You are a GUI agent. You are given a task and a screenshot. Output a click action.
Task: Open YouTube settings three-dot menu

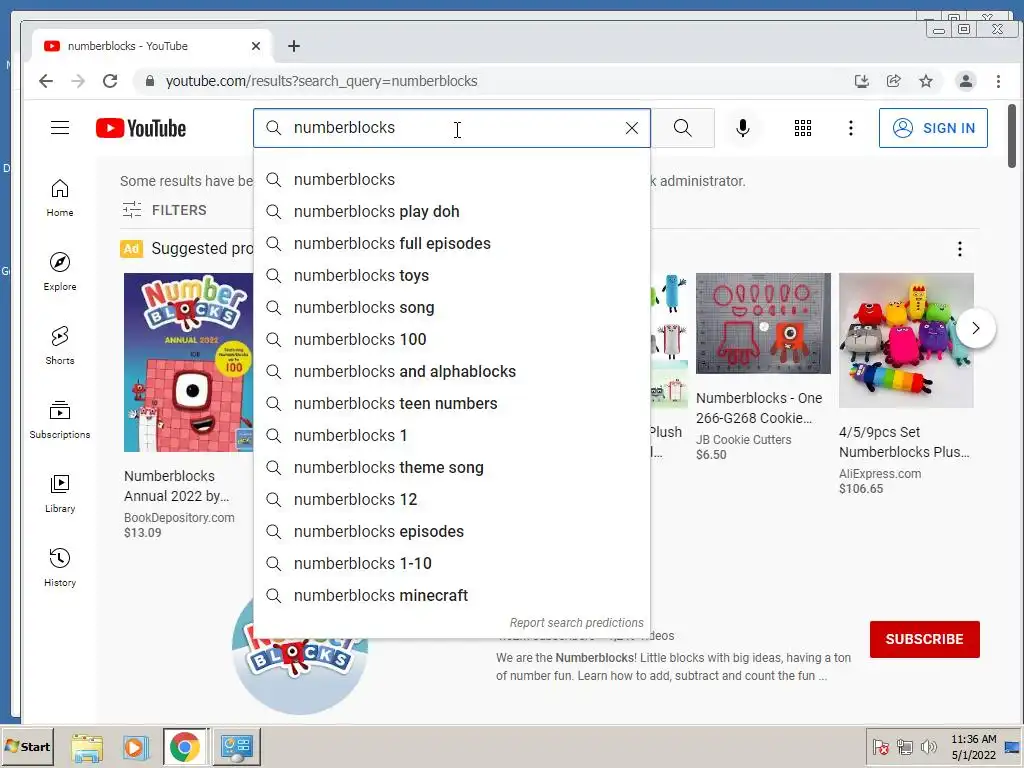(x=850, y=128)
